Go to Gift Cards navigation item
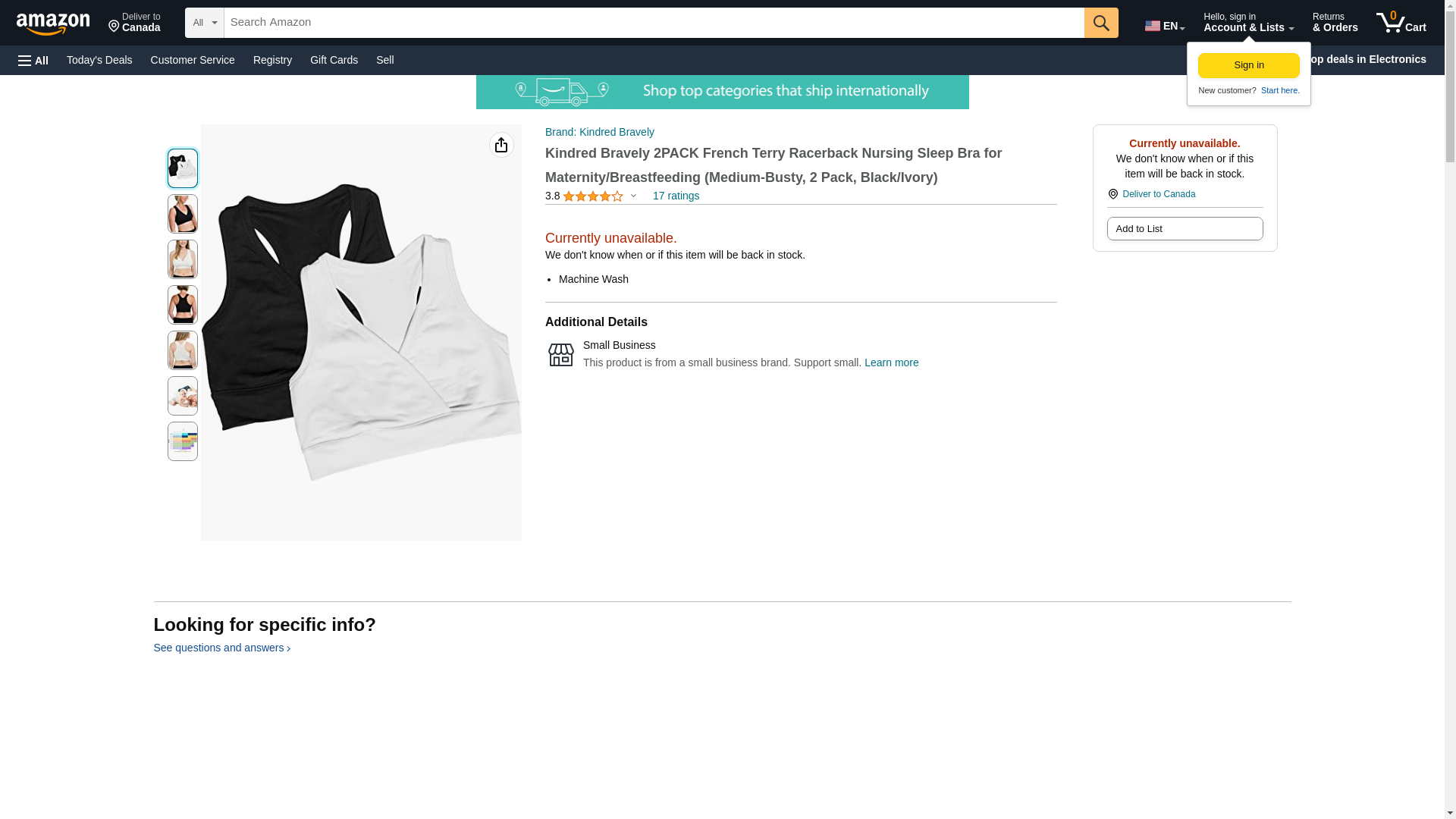 [334, 60]
